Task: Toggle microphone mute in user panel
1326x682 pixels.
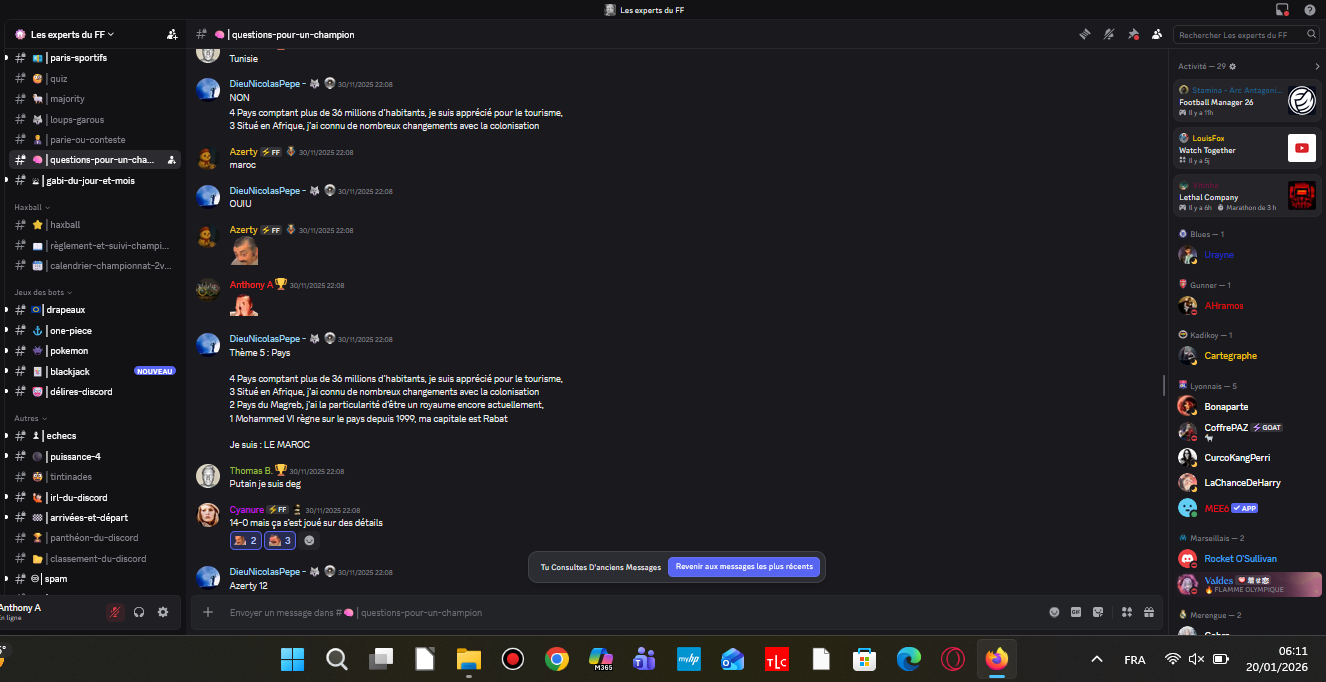Action: 115,612
